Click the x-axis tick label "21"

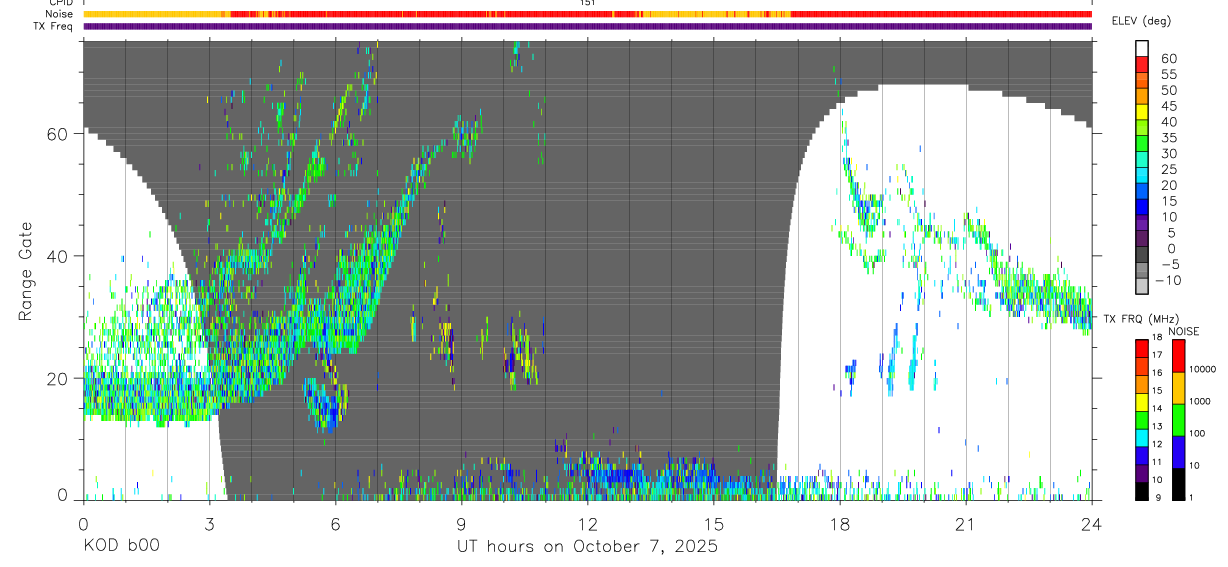965,524
